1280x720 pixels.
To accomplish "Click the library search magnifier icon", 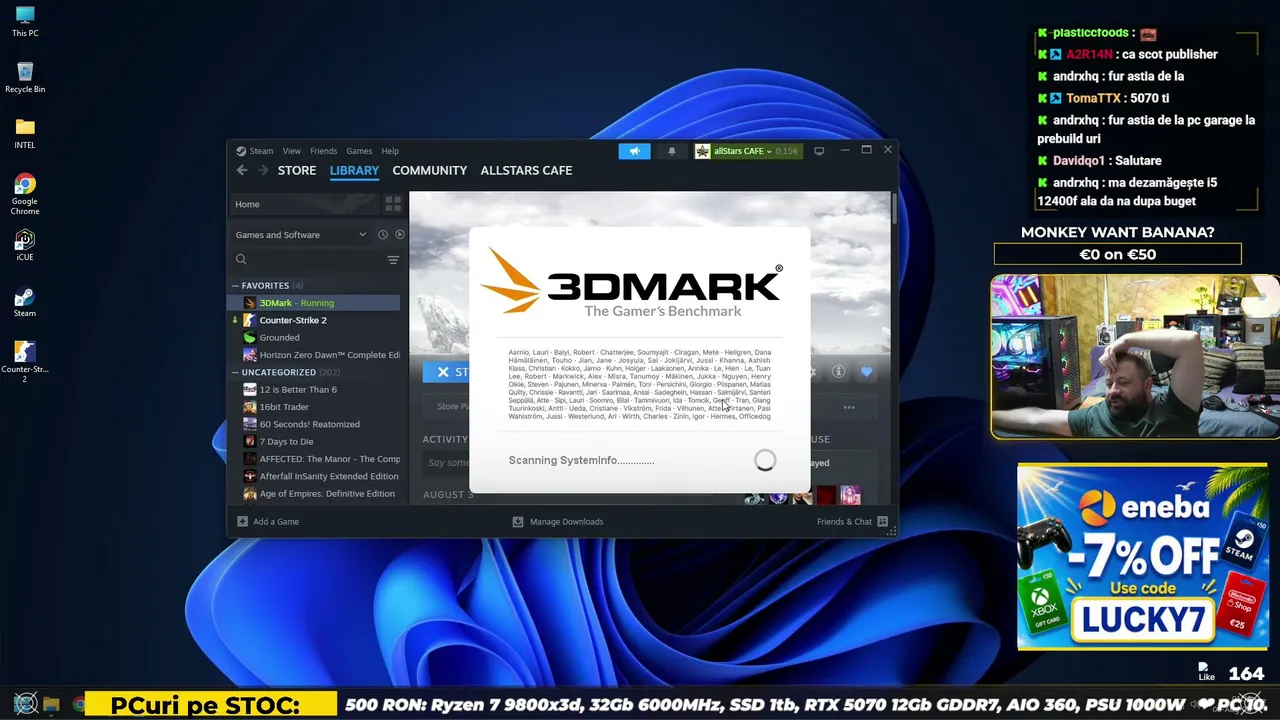I will tap(241, 260).
